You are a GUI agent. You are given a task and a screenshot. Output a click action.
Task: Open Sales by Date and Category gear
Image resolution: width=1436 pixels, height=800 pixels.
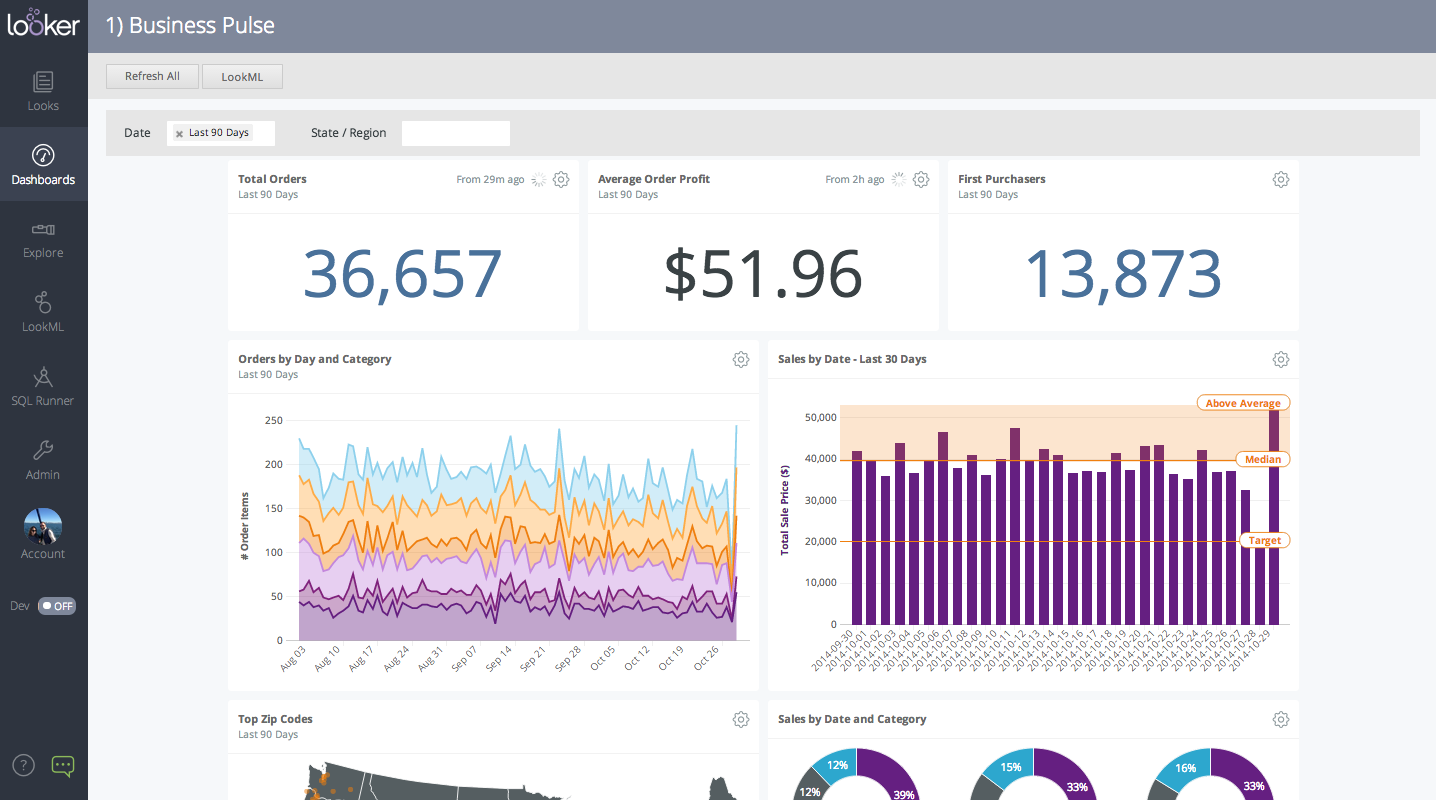tap(1281, 719)
